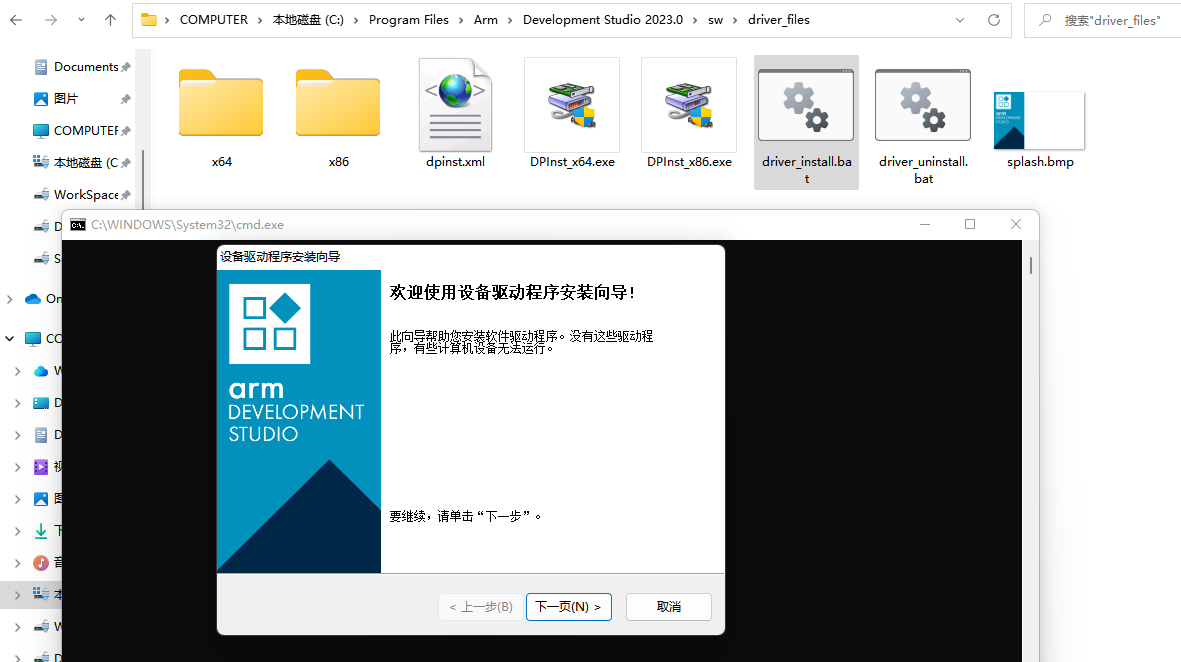Screen dimensions: 1181x662
Task: Expand the OneDrive tree node
Action: (x=10, y=299)
